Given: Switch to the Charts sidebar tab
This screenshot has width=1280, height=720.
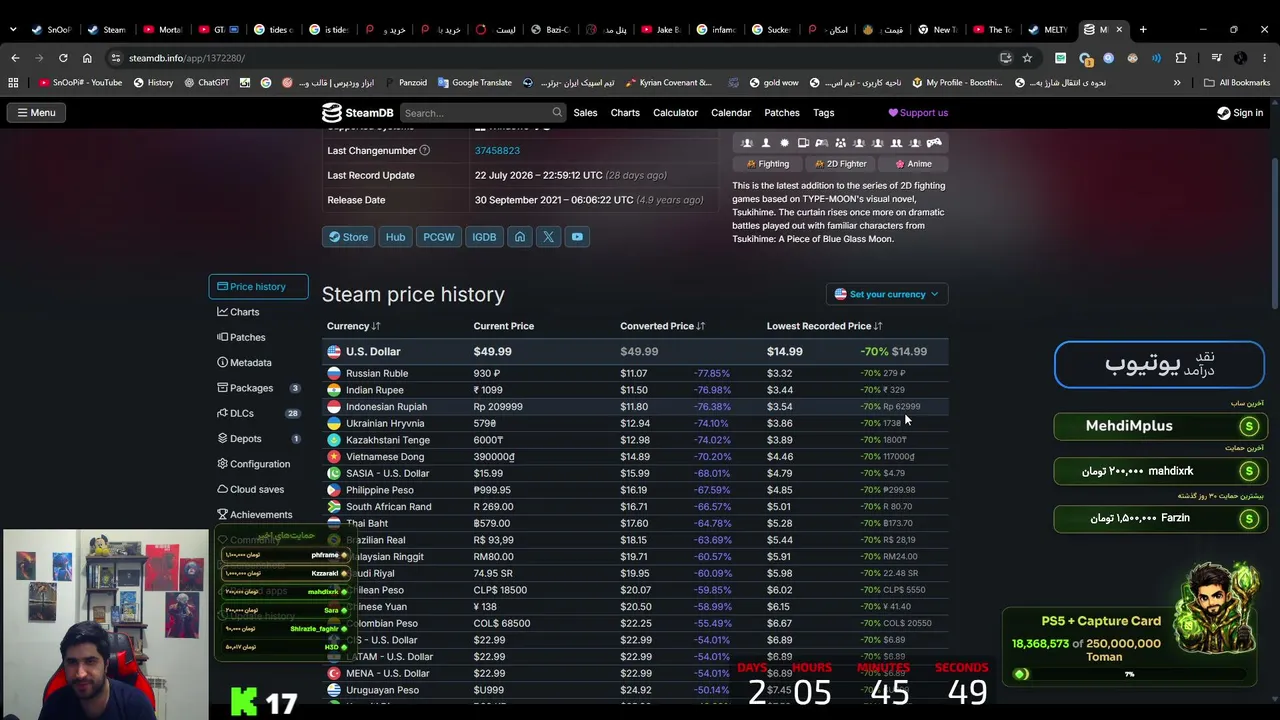Looking at the screenshot, I should 259,312.
